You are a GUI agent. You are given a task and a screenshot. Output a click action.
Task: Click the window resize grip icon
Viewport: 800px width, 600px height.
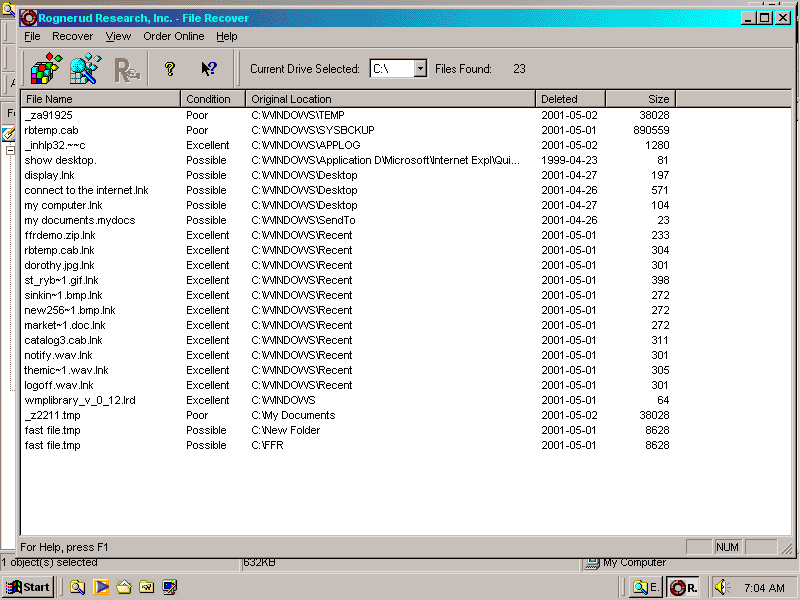[x=787, y=547]
